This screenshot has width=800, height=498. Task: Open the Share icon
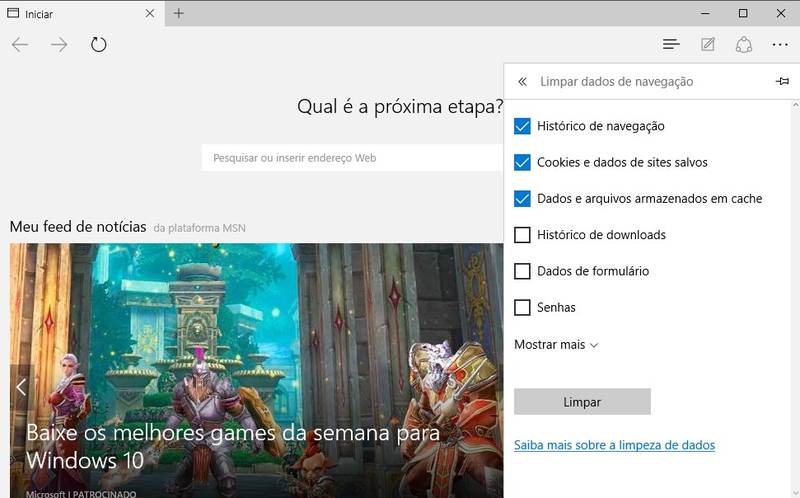pyautogui.click(x=744, y=45)
